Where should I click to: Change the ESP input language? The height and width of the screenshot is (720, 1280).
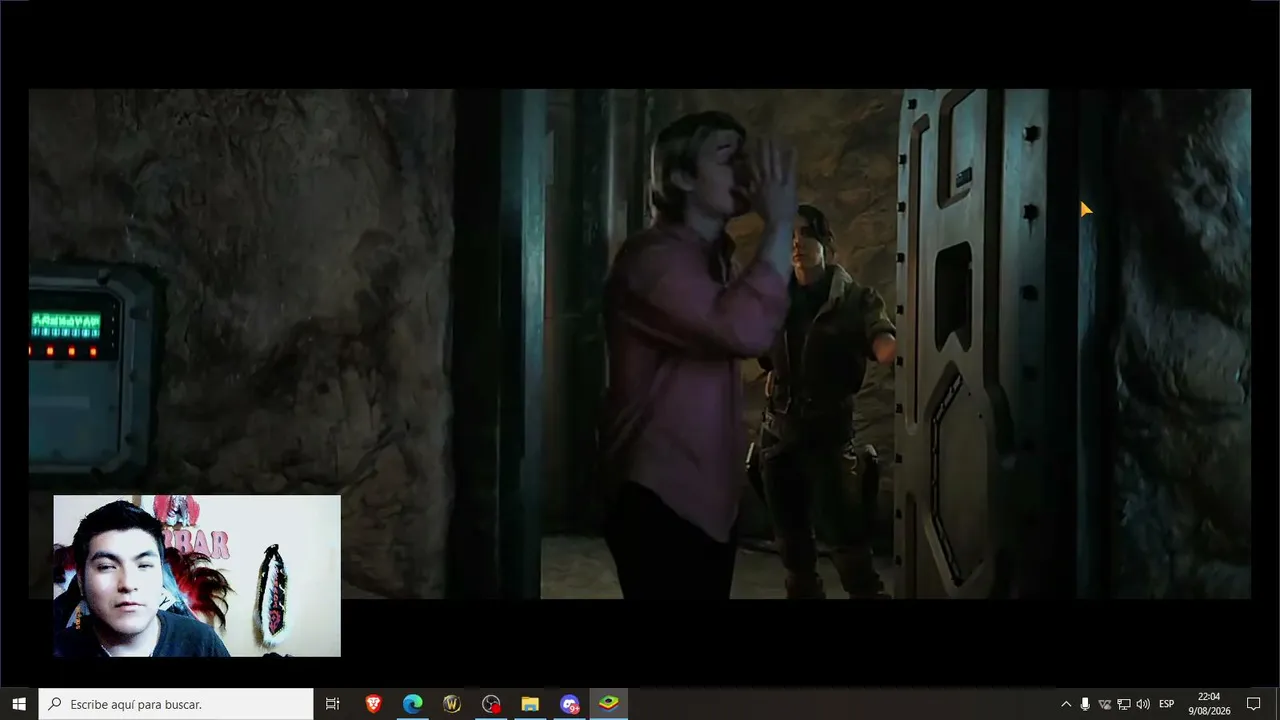point(1166,704)
